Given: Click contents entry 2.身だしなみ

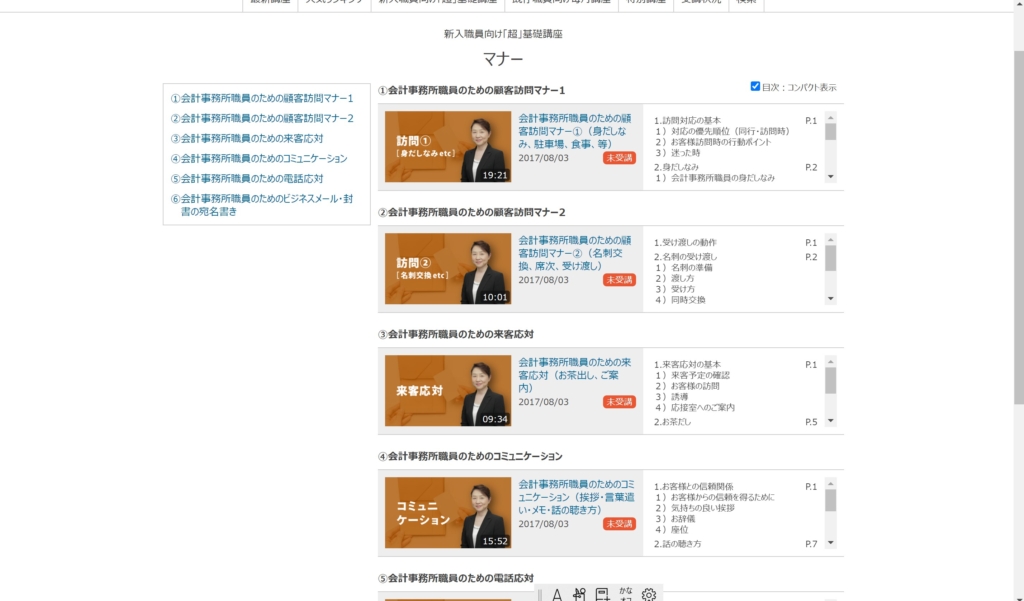Looking at the screenshot, I should (x=676, y=167).
